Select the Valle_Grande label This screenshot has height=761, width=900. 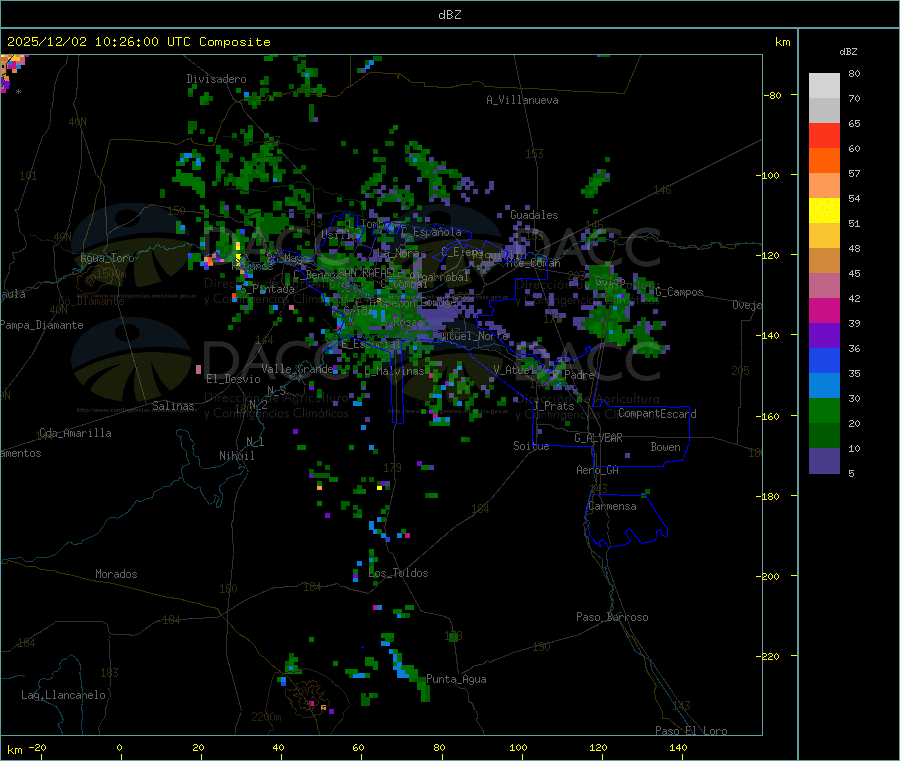point(297,369)
